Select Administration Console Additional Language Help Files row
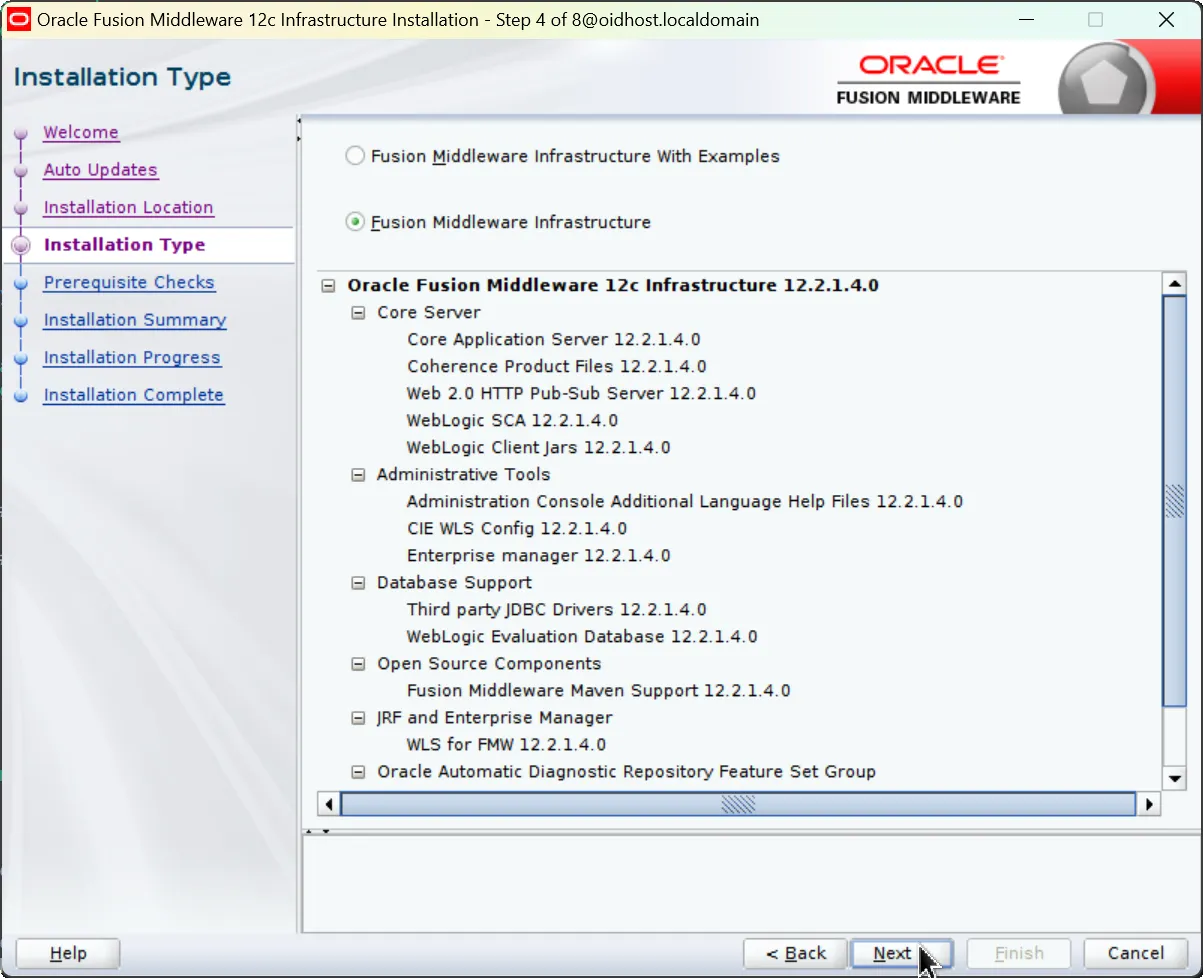This screenshot has width=1203, height=978. [x=685, y=502]
